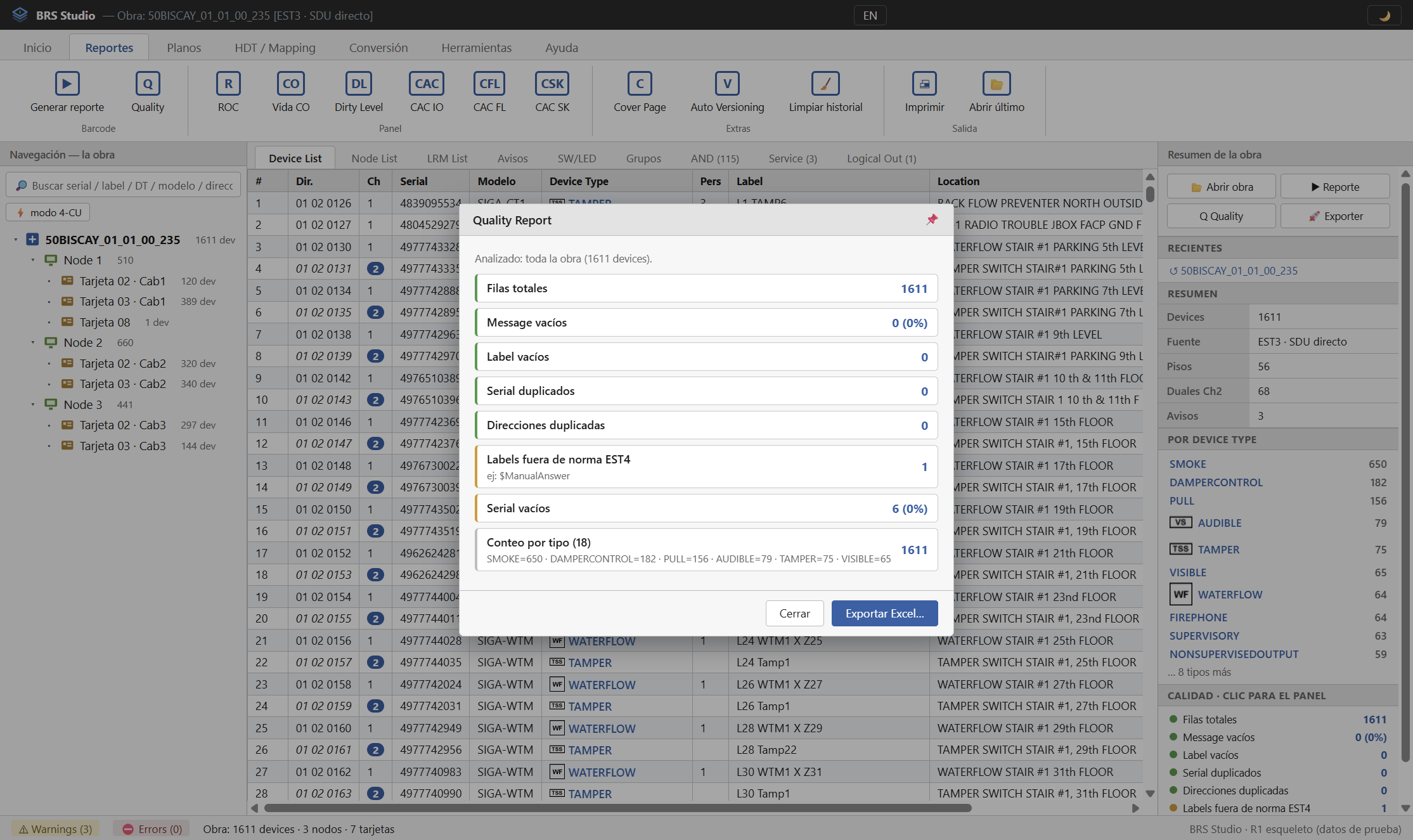Click the Reporte button in summary panel
1413x840 pixels.
(x=1334, y=187)
